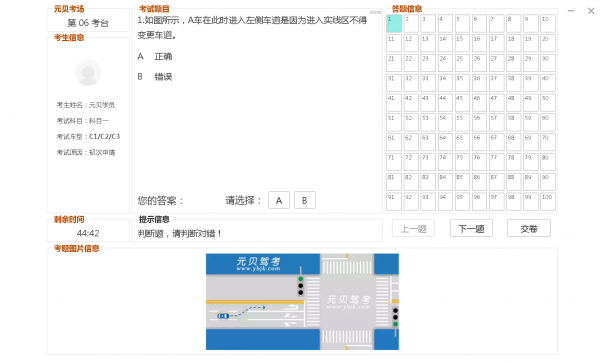
Task: Jump to question 1 in answer grid
Action: point(394,23)
